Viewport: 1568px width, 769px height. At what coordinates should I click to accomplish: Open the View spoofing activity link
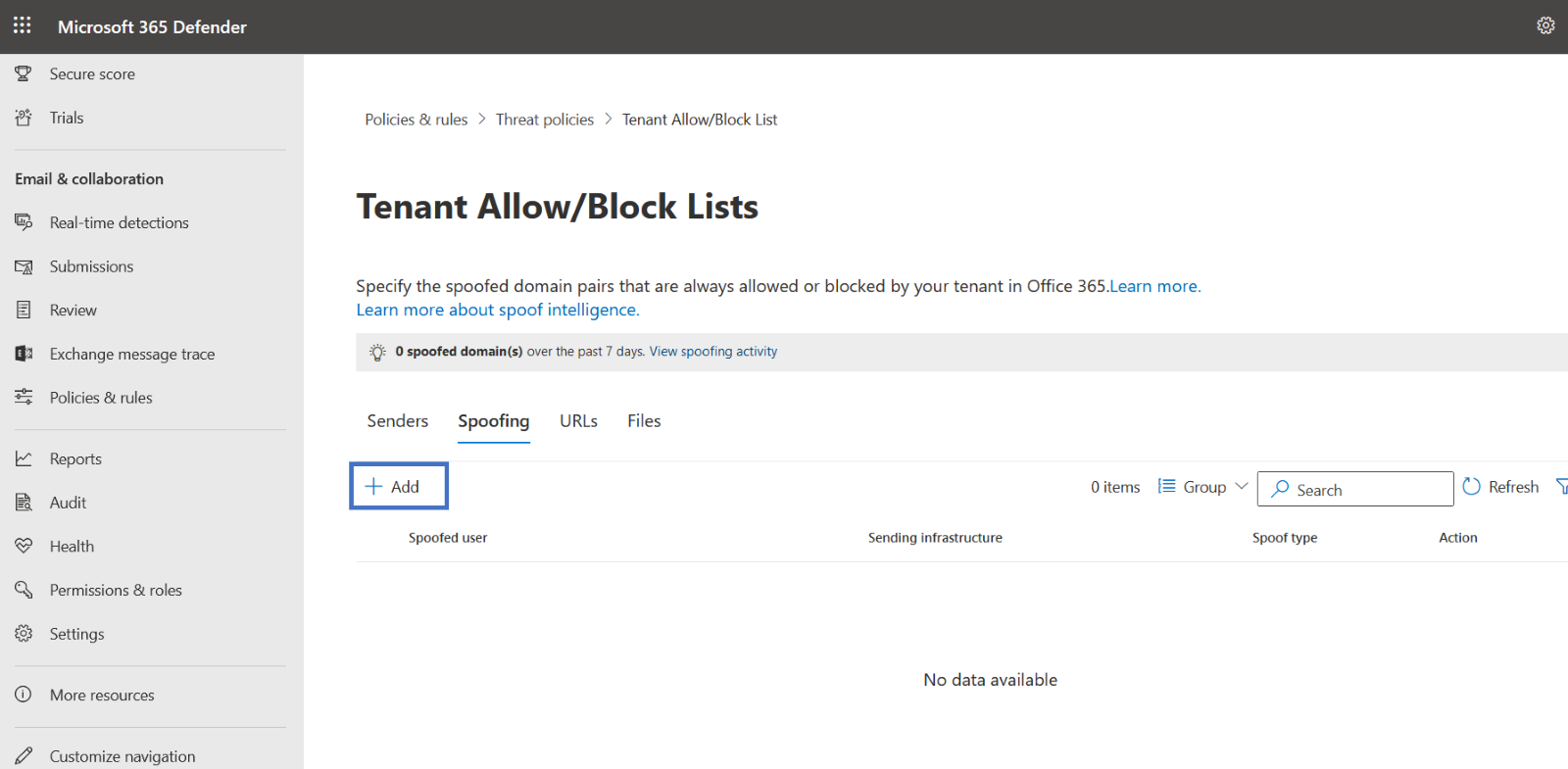tap(712, 352)
